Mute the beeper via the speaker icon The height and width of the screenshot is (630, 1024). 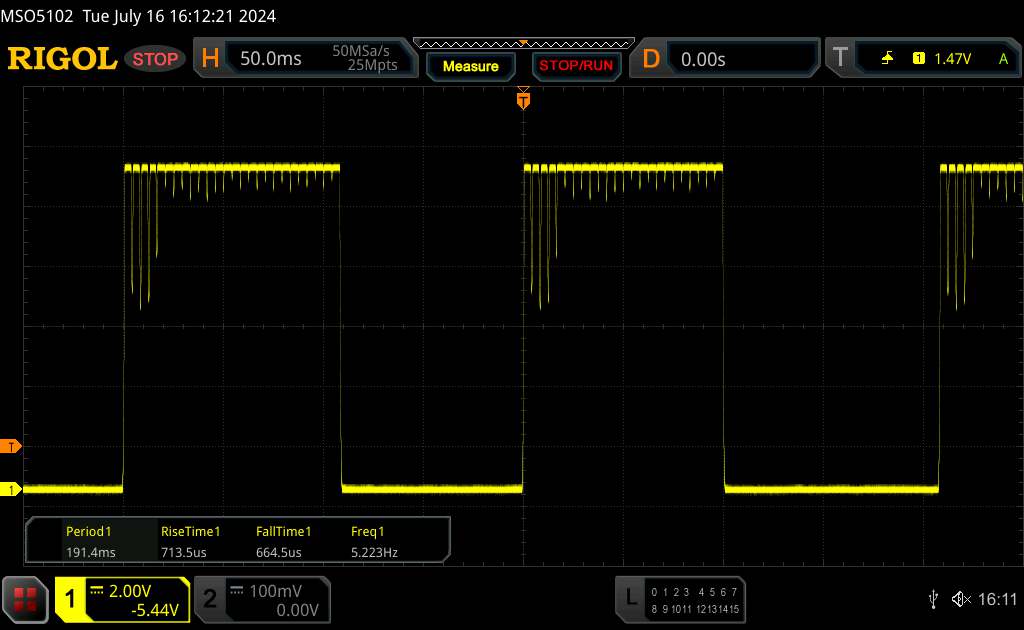[x=961, y=598]
